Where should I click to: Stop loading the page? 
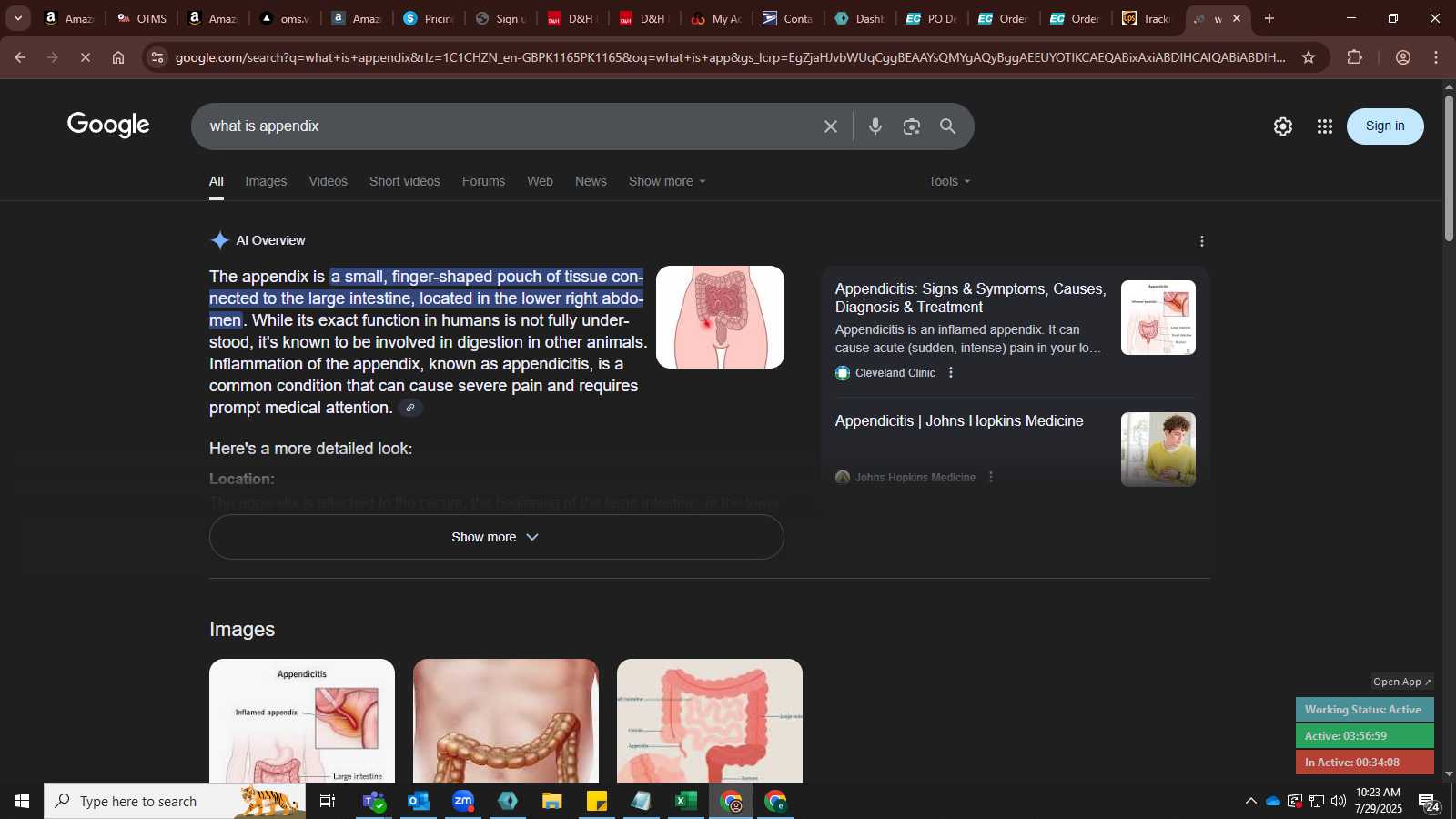pyautogui.click(x=85, y=57)
